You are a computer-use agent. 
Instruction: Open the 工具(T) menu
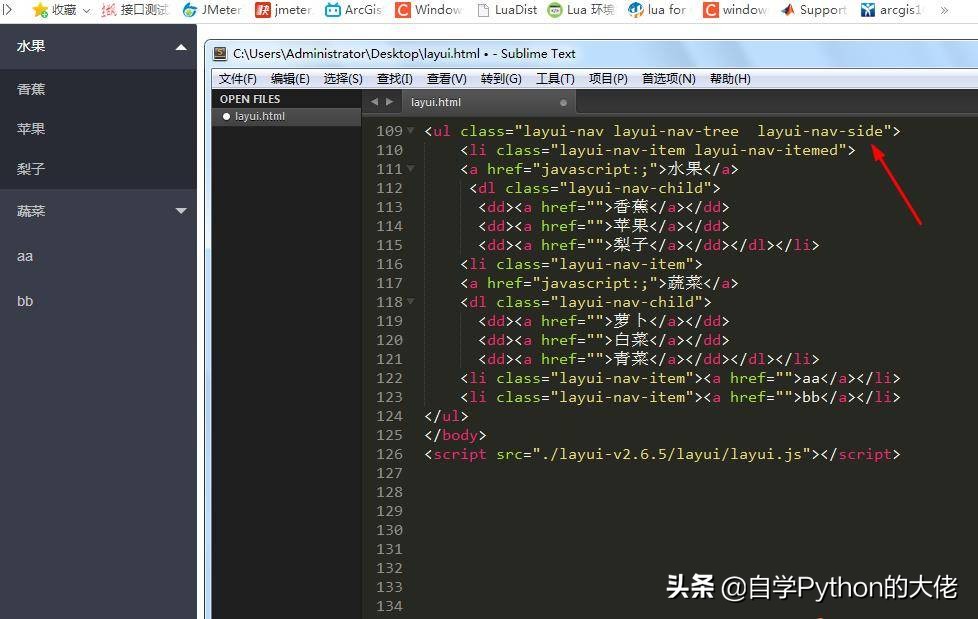(555, 79)
